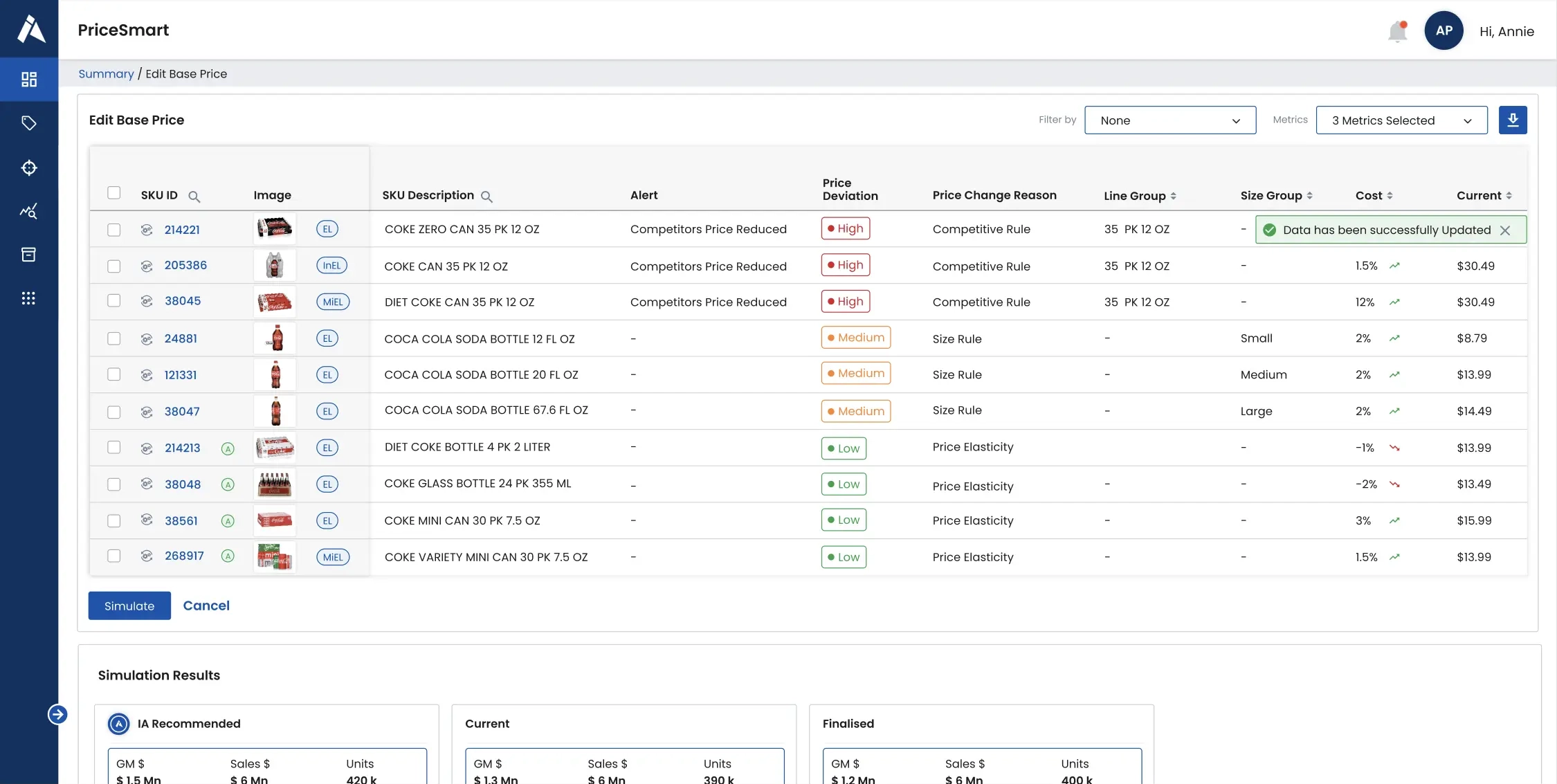The image size is (1557, 784).
Task: Click the Simulate button
Action: pyautogui.click(x=129, y=605)
